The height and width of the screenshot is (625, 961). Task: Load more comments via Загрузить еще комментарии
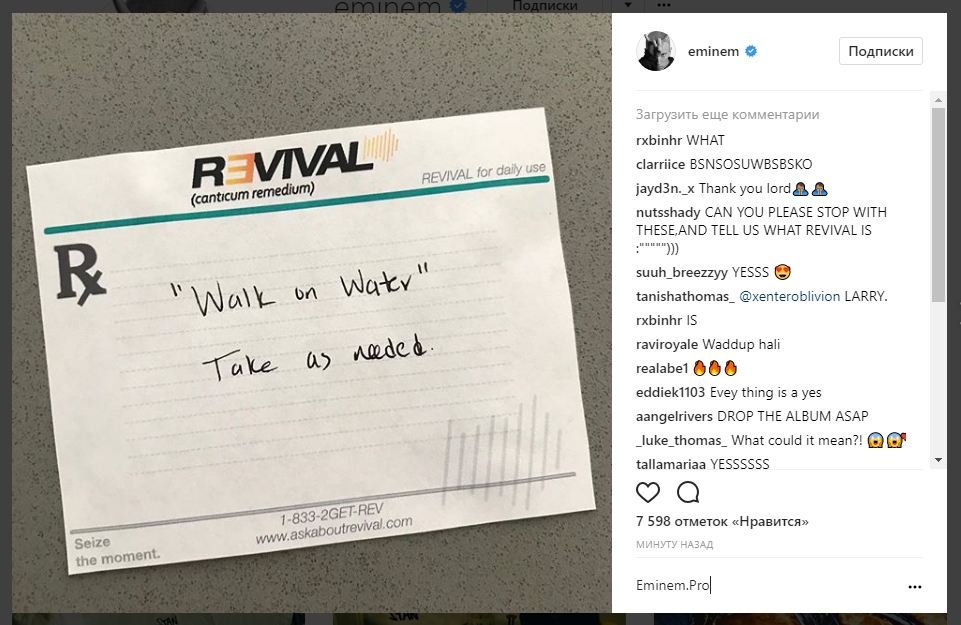coord(727,115)
